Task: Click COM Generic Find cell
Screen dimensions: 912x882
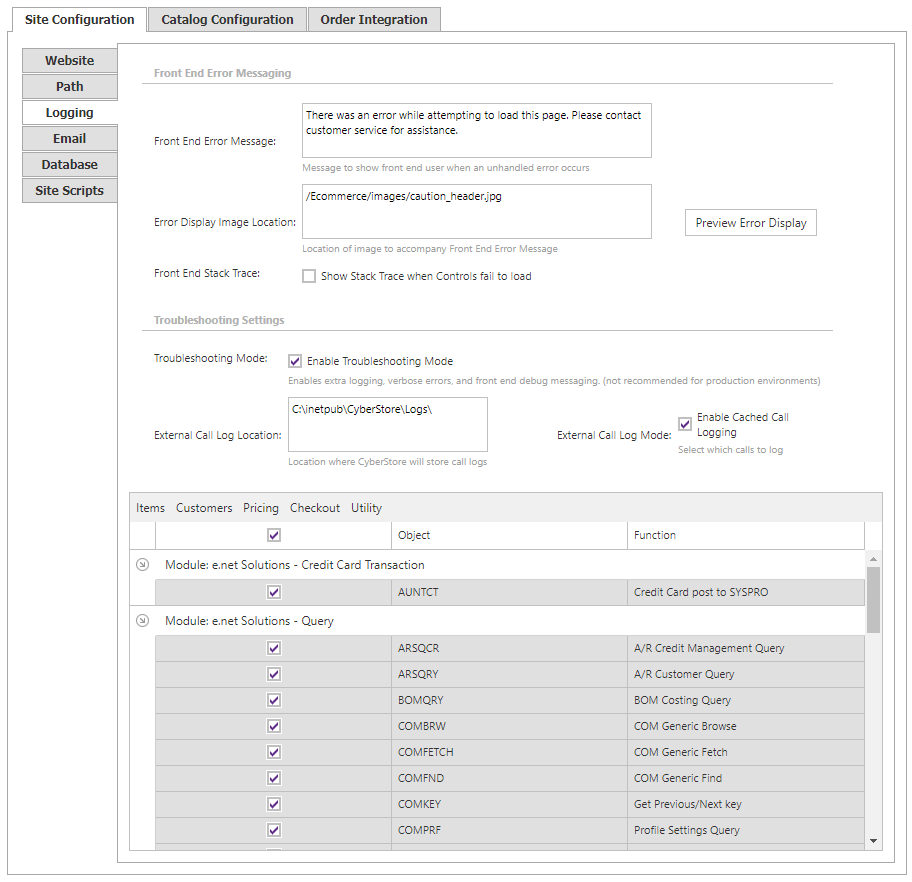Action: [x=746, y=778]
